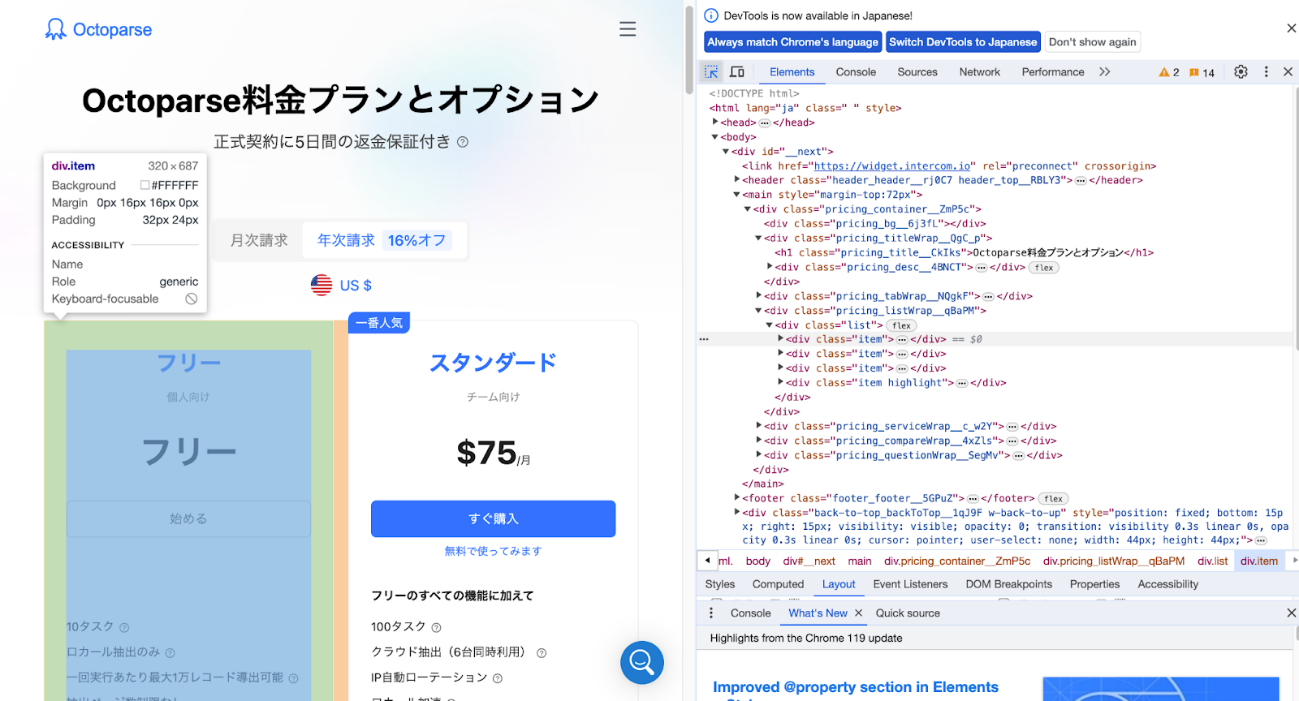Show help for IP自動ローテーション feature

click(497, 678)
